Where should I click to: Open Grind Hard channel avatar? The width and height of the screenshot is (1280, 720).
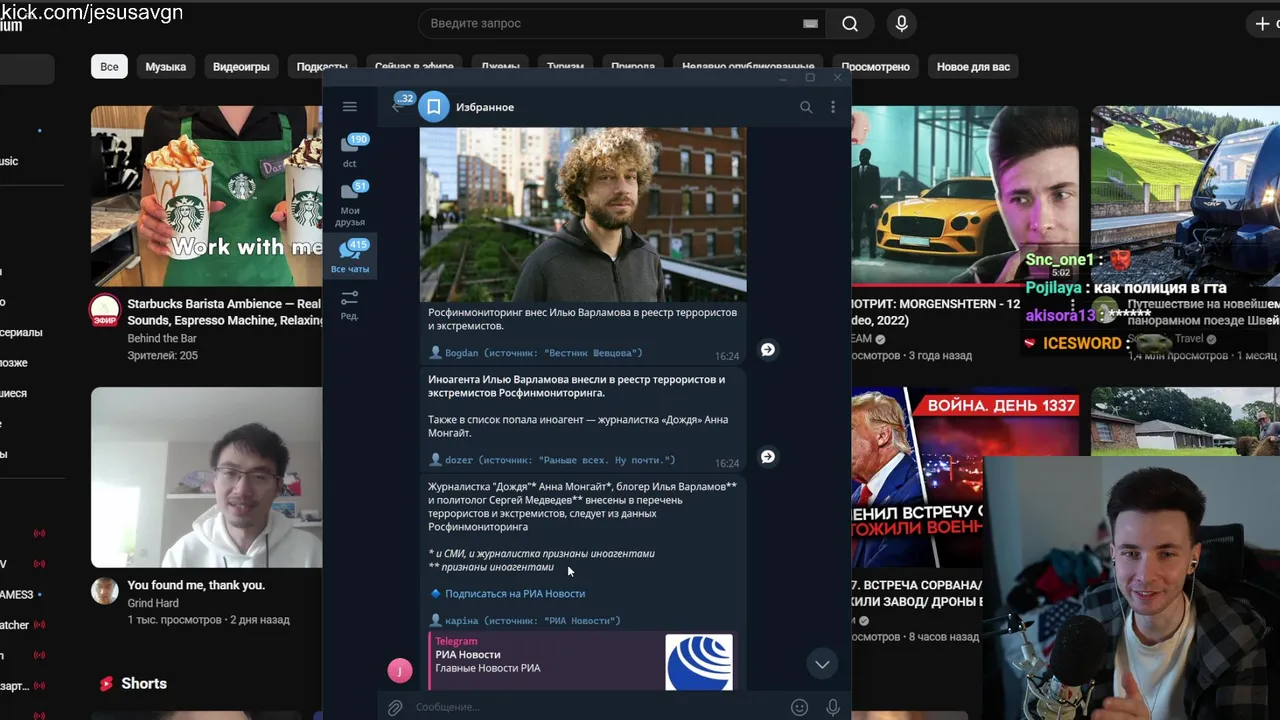(x=105, y=590)
